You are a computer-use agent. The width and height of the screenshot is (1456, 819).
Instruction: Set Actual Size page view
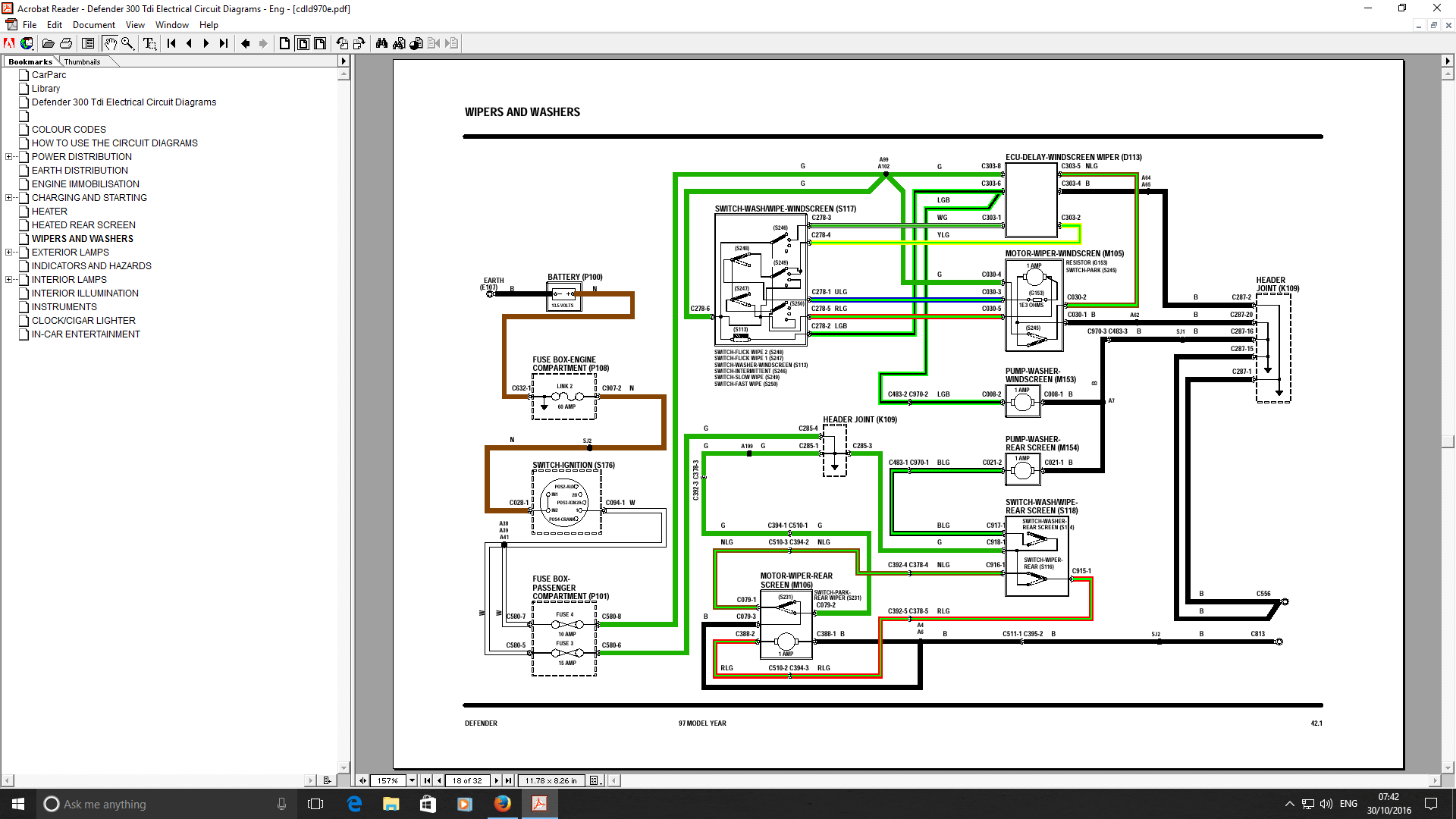click(x=284, y=43)
